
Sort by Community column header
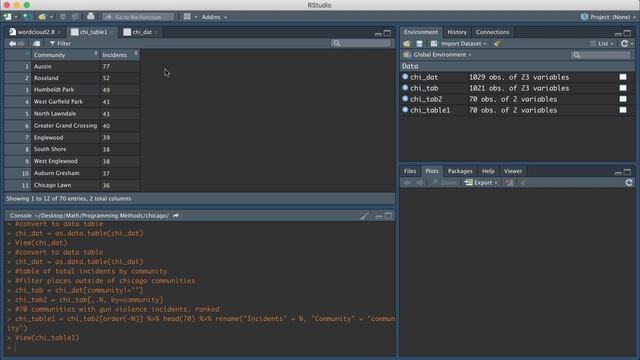tap(65, 55)
